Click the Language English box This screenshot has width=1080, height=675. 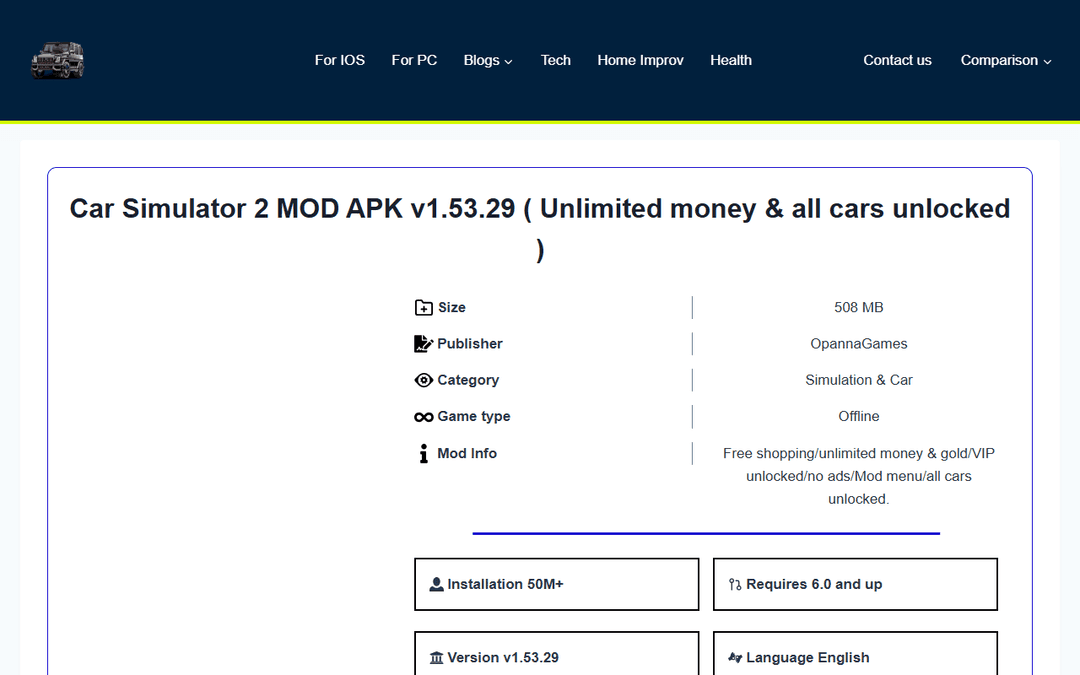pyautogui.click(x=855, y=654)
